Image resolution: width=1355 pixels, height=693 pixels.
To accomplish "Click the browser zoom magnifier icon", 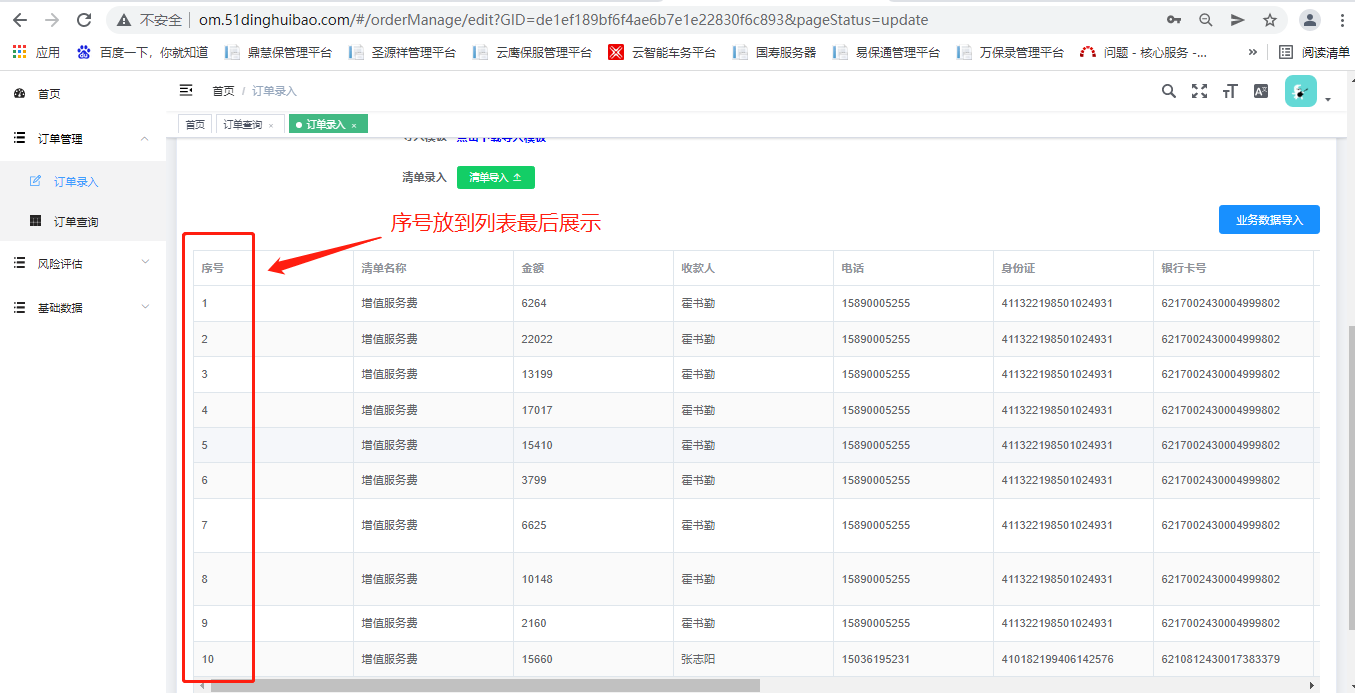I will click(x=1206, y=20).
